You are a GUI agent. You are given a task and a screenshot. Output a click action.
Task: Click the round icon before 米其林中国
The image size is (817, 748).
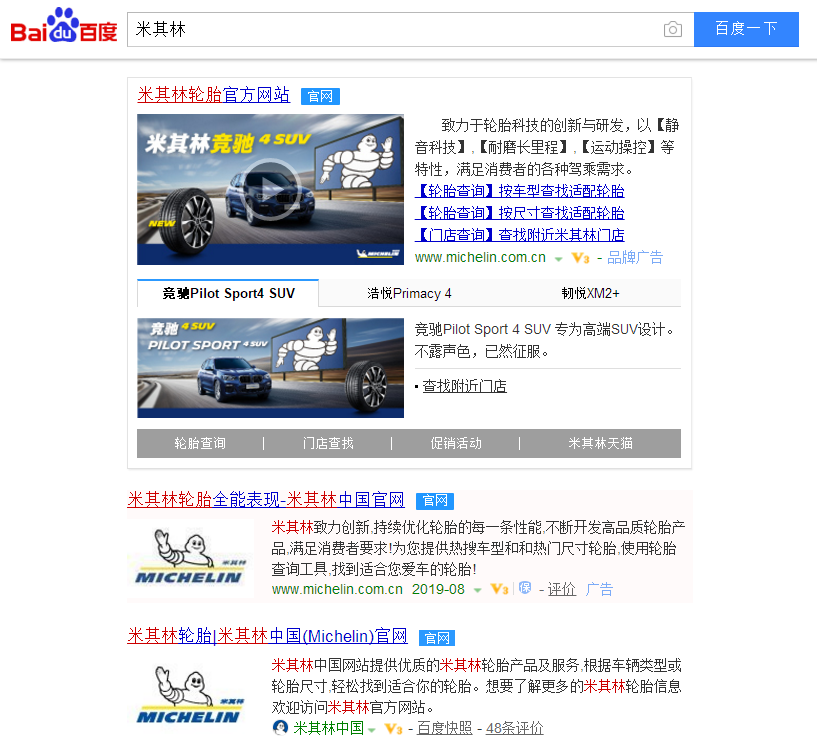[280, 727]
